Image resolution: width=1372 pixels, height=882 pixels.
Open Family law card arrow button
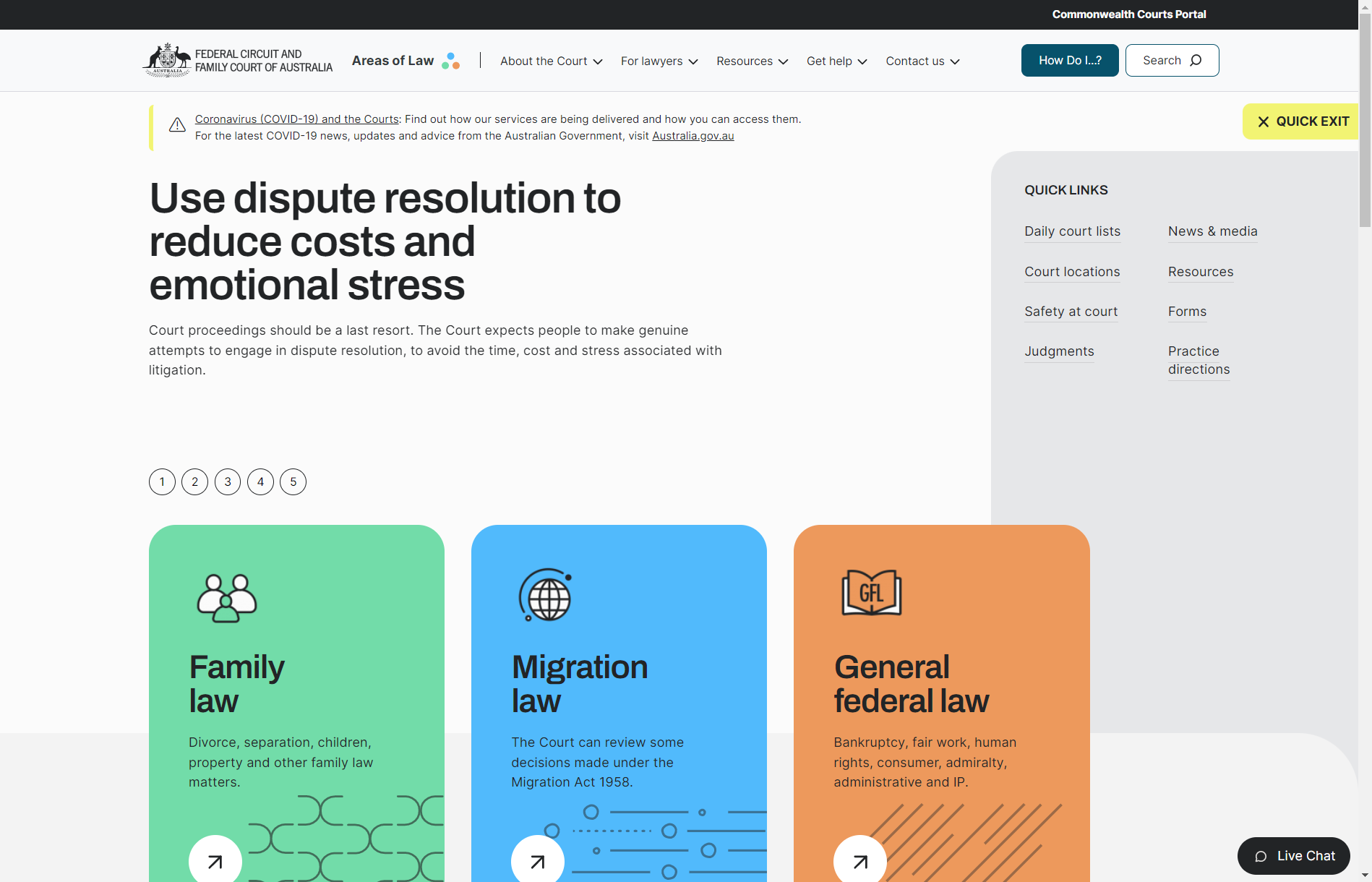pyautogui.click(x=215, y=861)
